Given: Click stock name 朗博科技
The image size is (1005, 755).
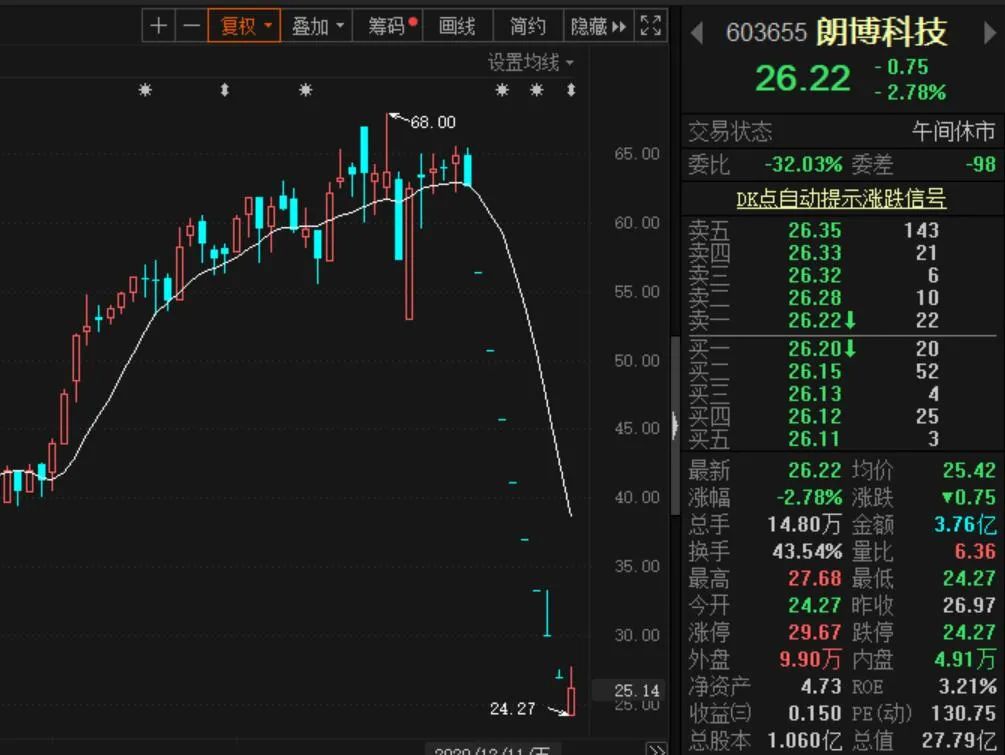Looking at the screenshot, I should pos(882,31).
